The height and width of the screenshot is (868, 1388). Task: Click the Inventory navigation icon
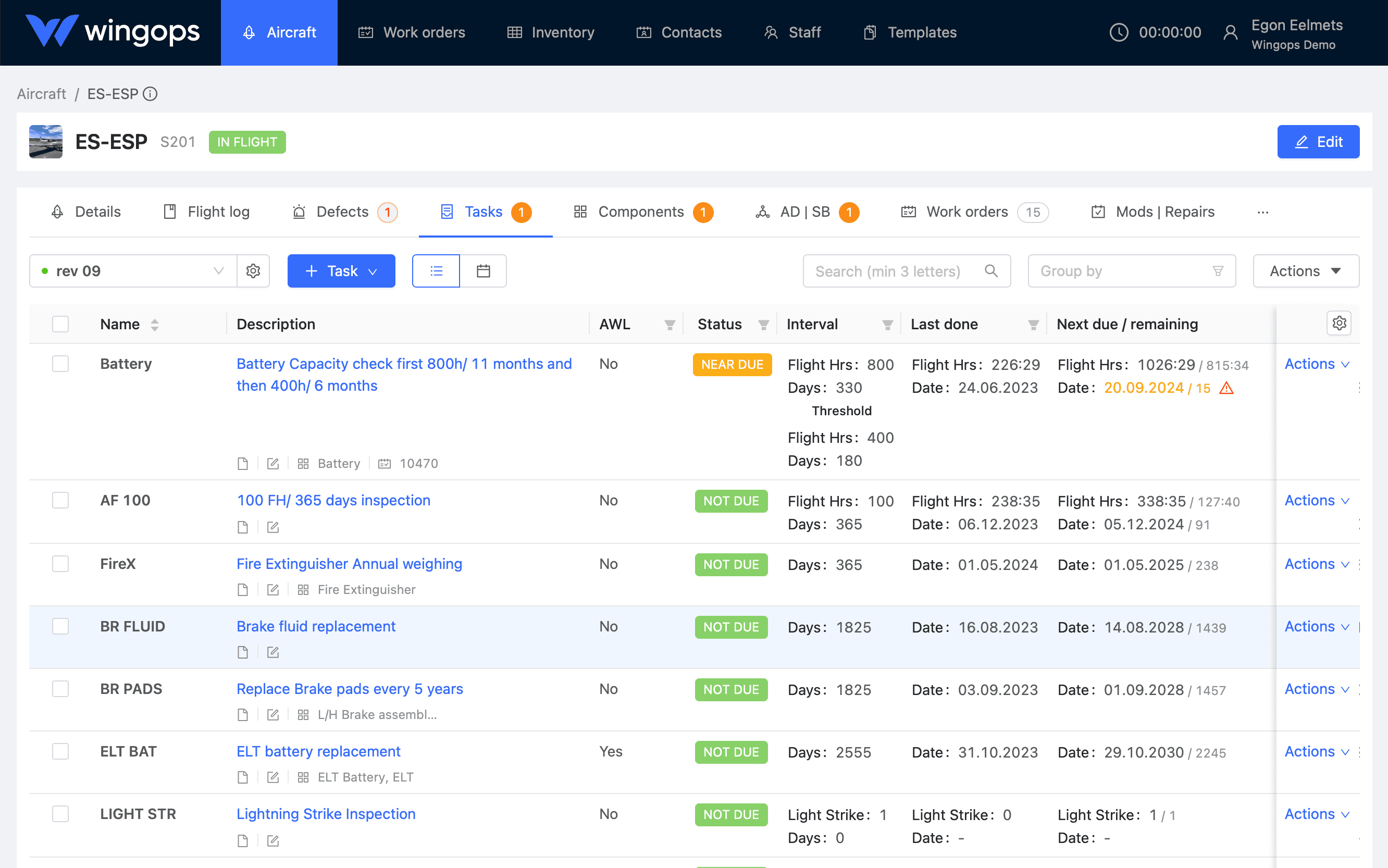pos(515,32)
